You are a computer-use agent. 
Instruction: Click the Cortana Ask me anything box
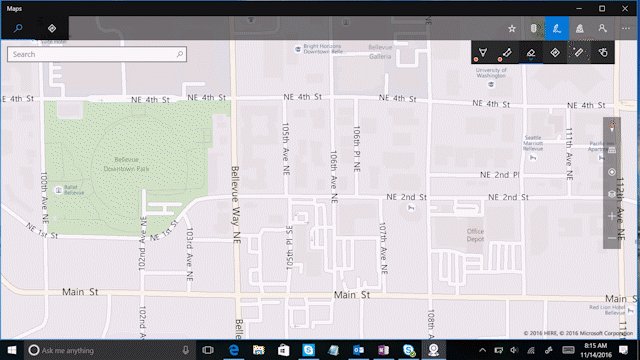[108, 350]
